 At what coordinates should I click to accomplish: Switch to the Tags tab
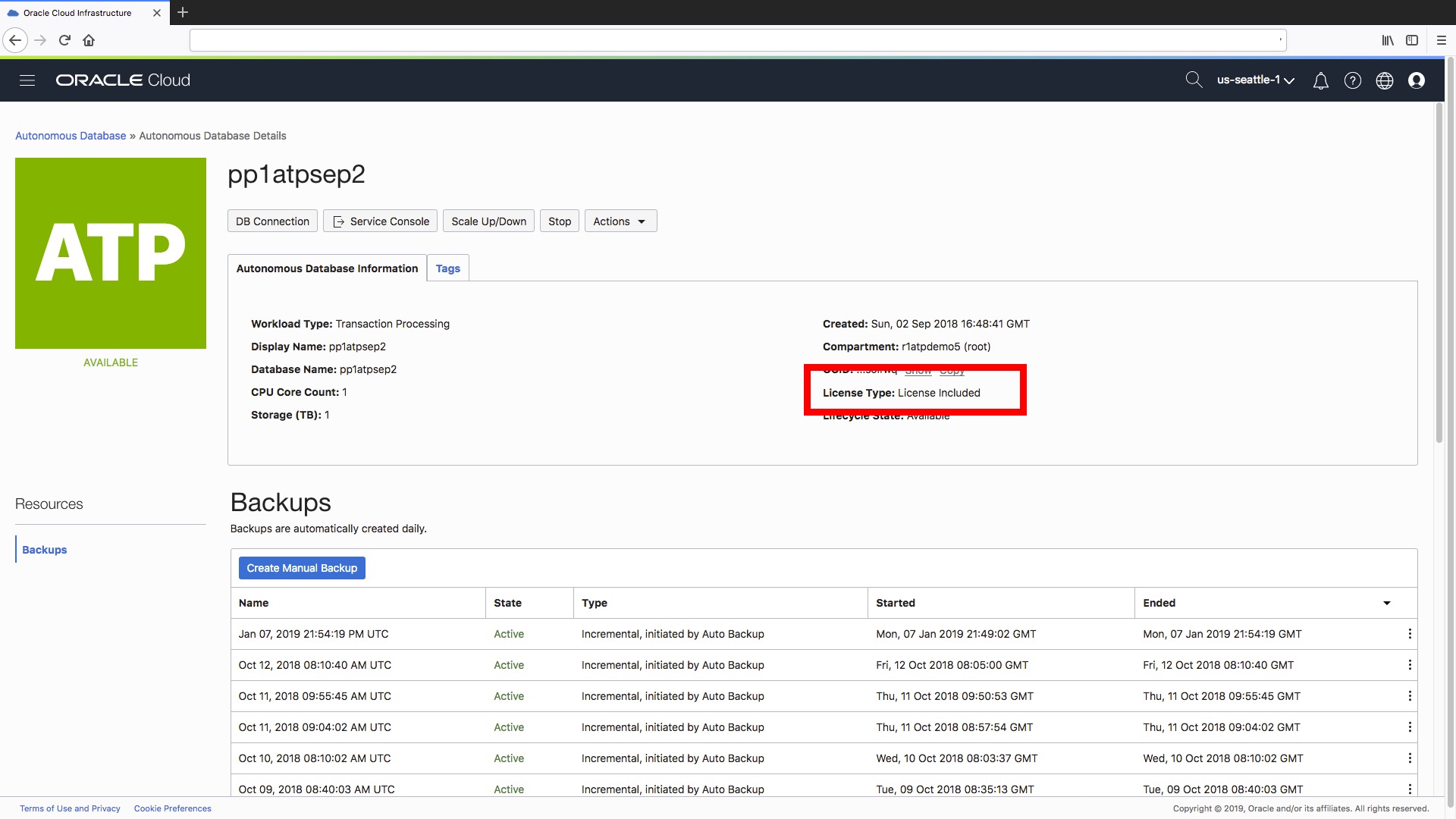[x=447, y=268]
